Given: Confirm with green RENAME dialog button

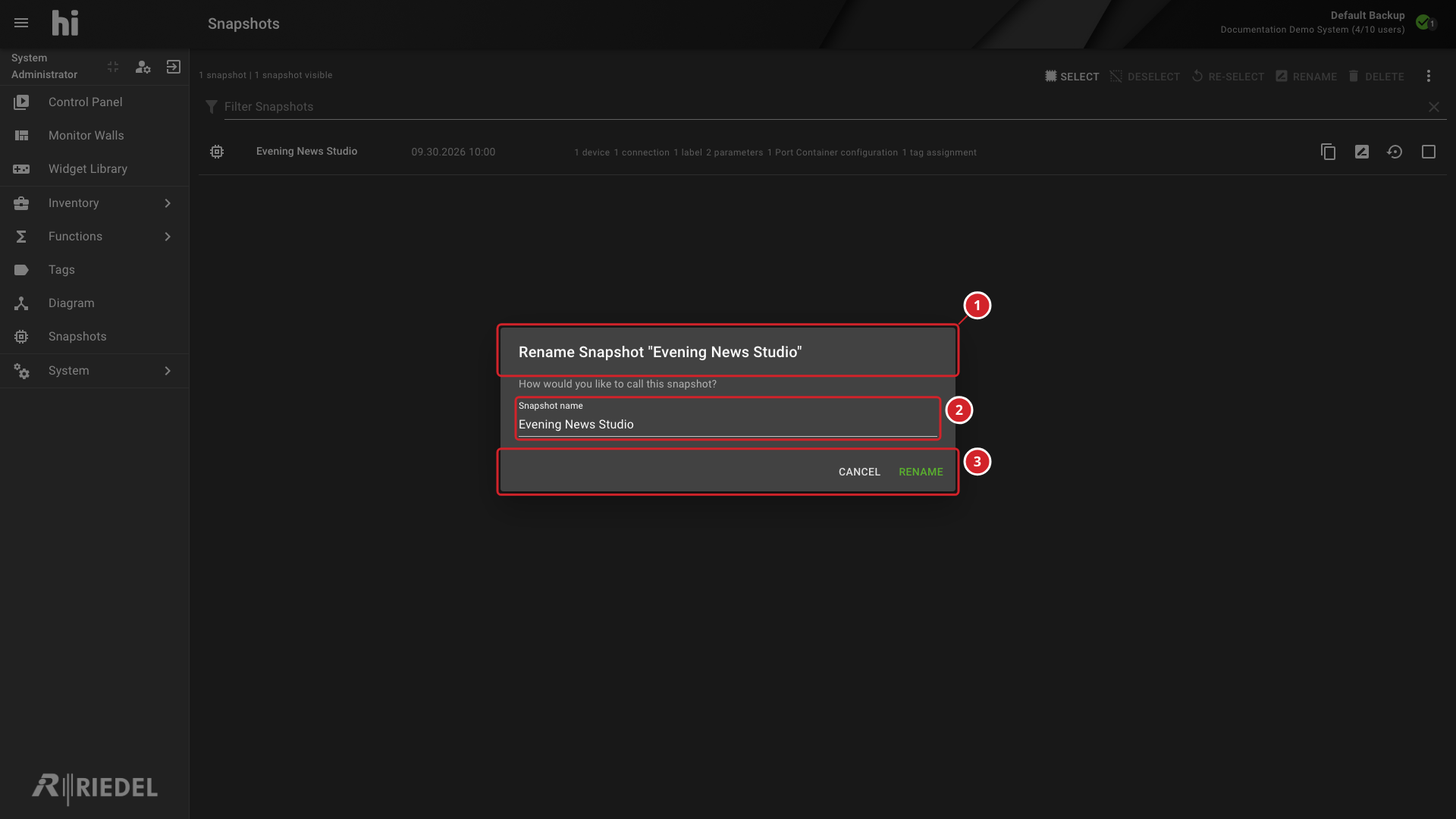Looking at the screenshot, I should tap(921, 472).
